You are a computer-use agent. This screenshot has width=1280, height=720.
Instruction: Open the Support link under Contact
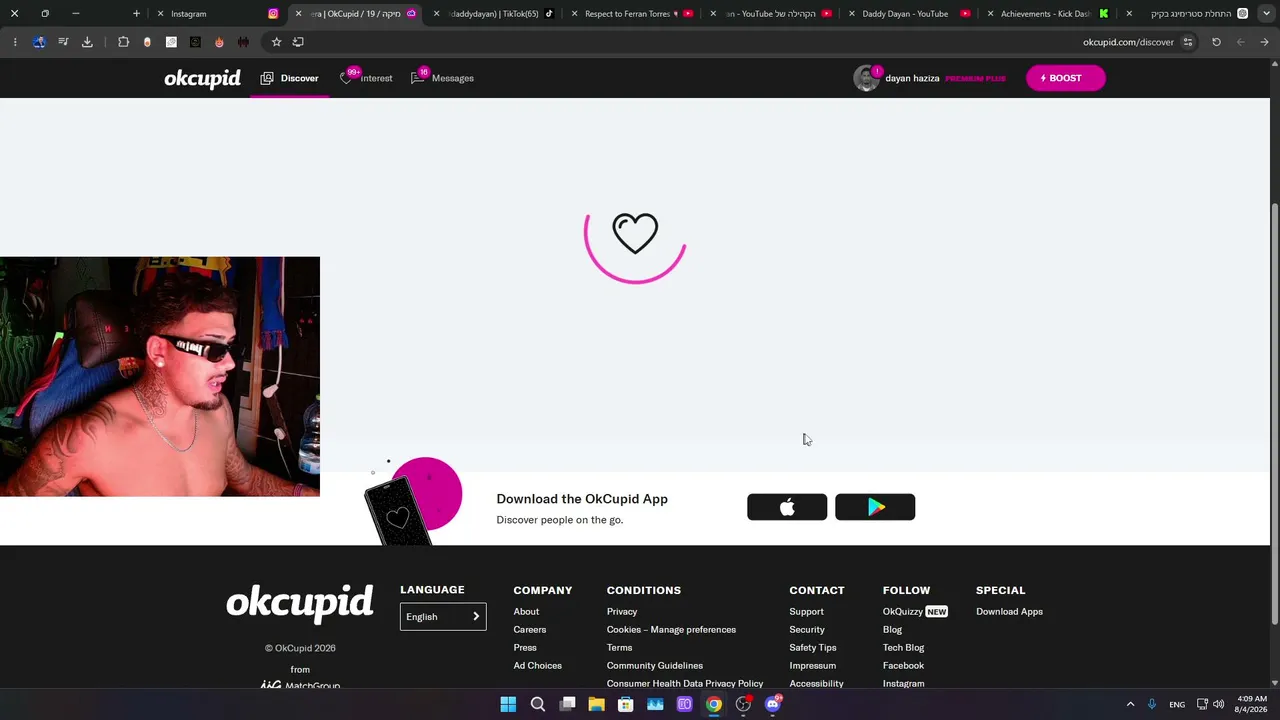coord(807,612)
